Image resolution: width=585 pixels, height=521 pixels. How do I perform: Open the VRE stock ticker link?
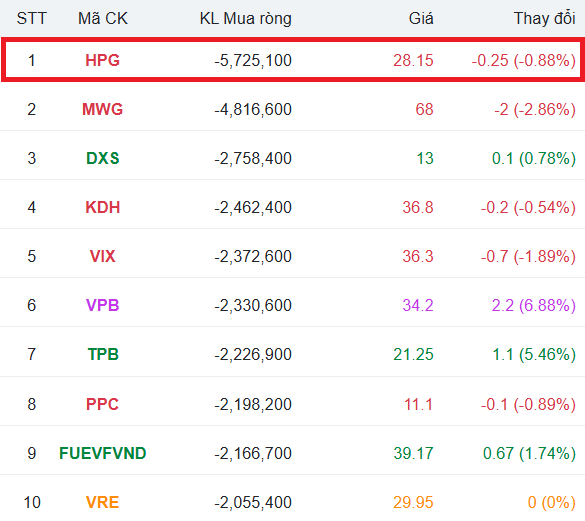[103, 502]
